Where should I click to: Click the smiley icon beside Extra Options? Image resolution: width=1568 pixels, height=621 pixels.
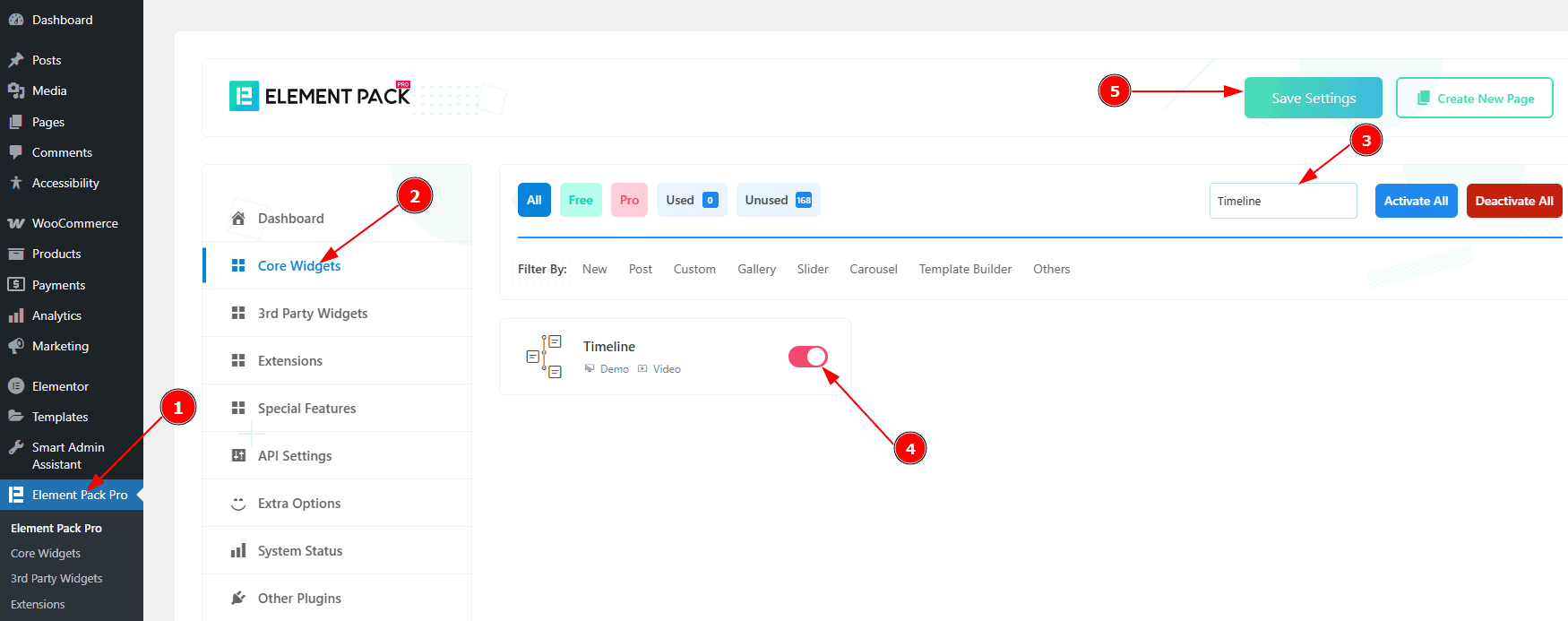click(x=238, y=504)
